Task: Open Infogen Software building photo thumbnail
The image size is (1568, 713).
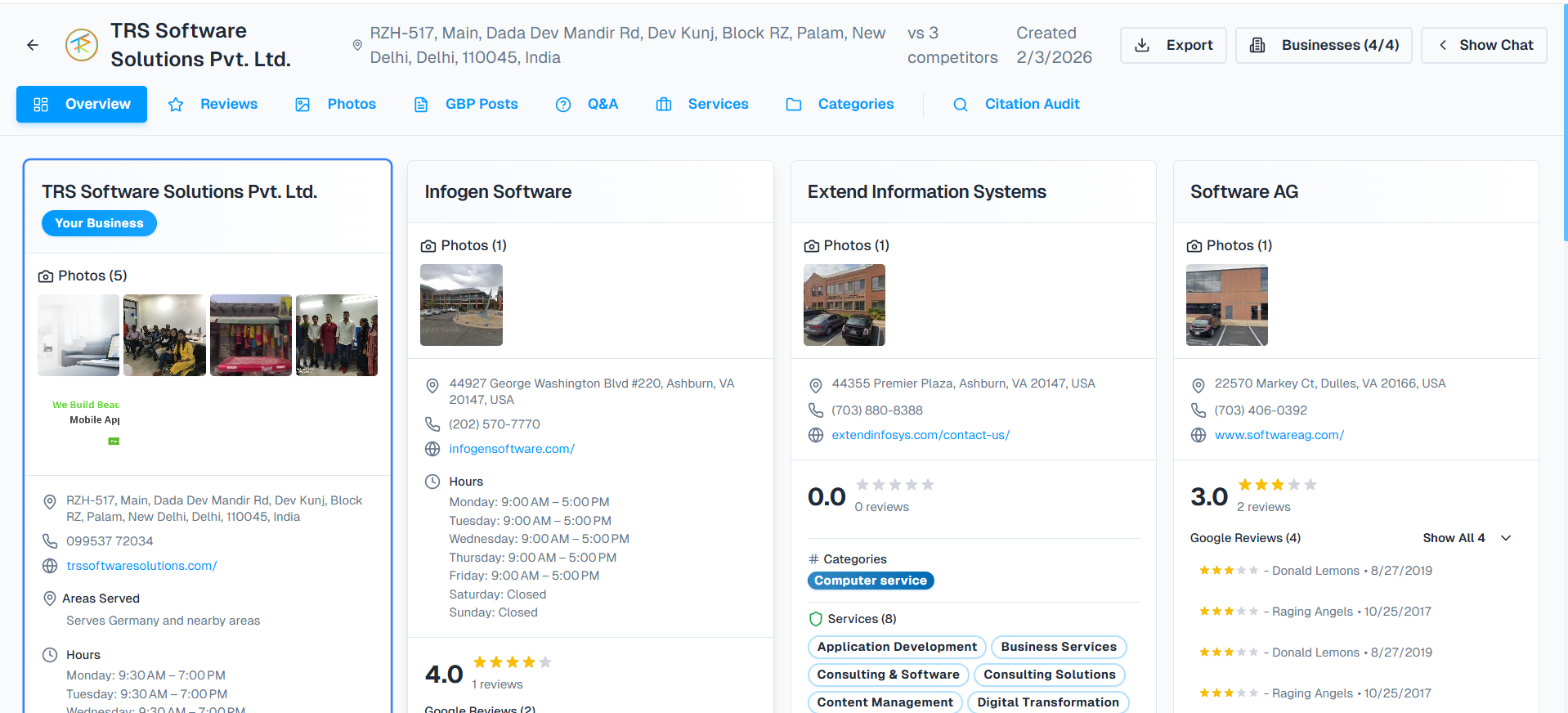Action: click(x=461, y=305)
